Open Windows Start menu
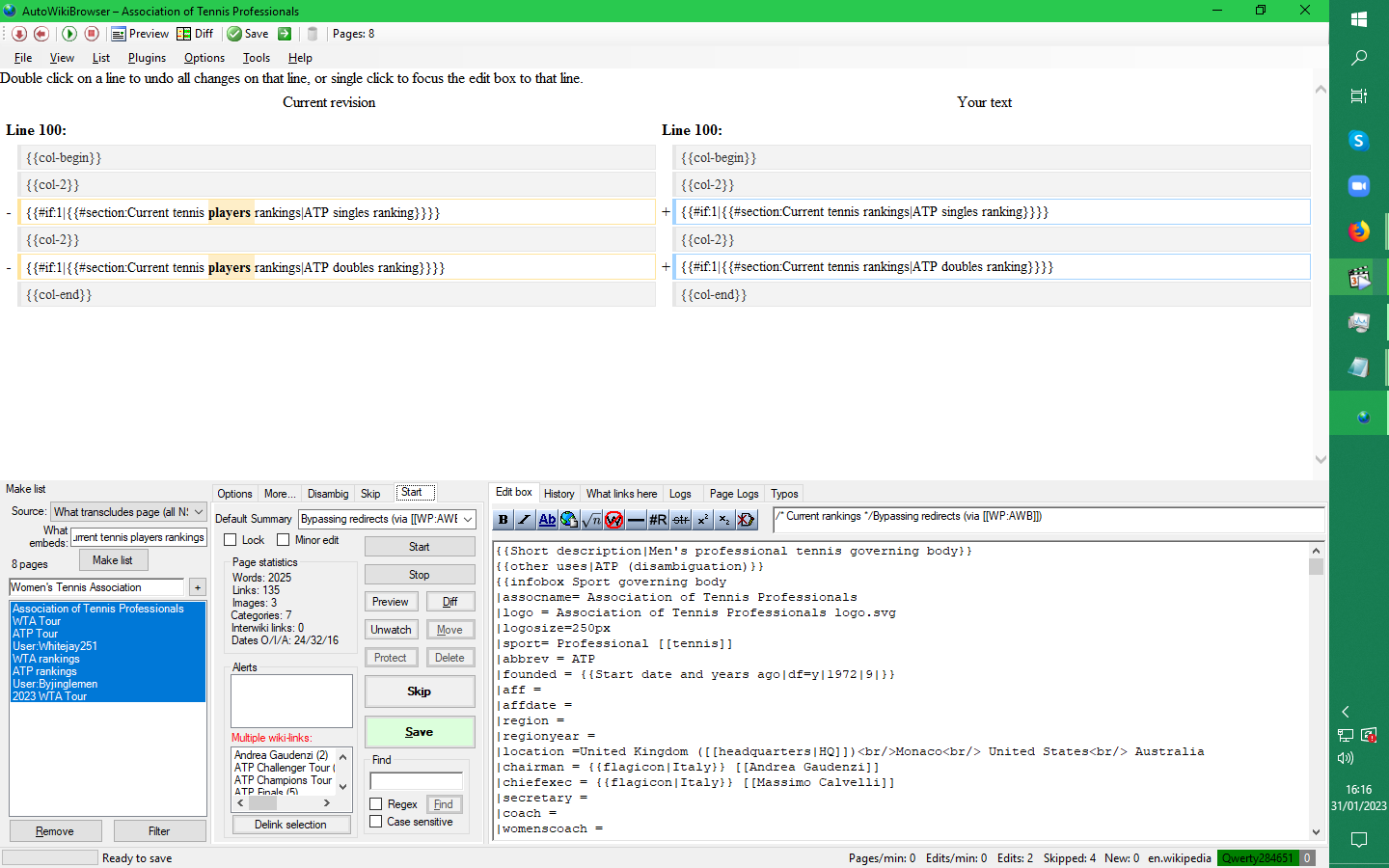 pos(1359,19)
